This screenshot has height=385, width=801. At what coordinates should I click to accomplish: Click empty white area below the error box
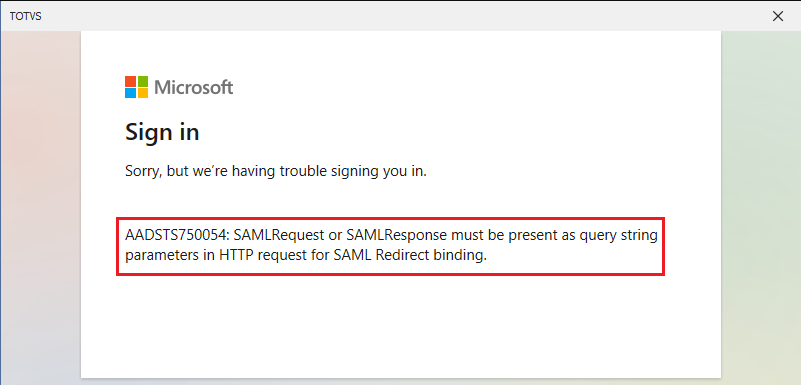[x=400, y=327]
